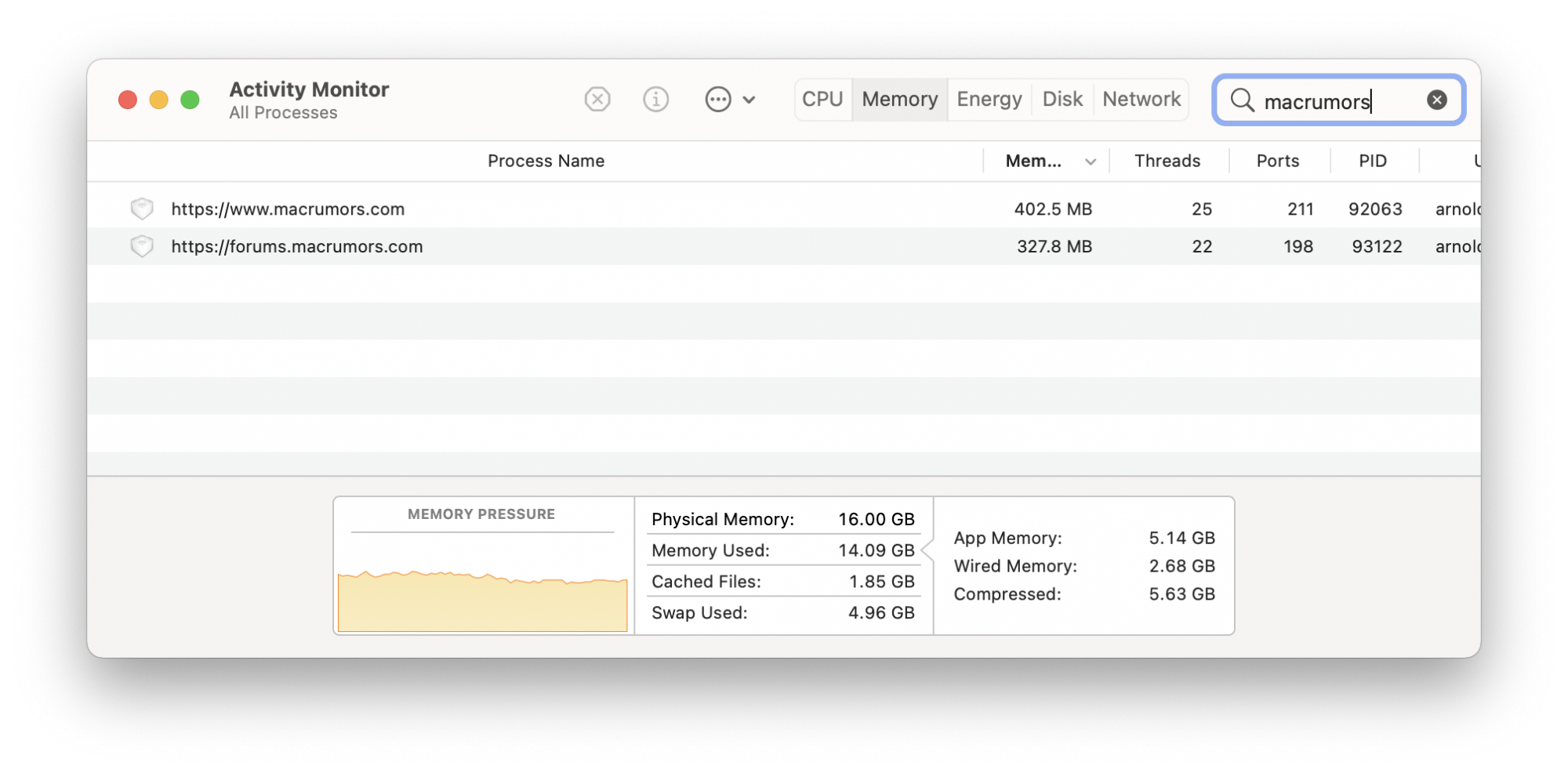Click shield icon beside forums.macrumors.com
This screenshot has height=773, width=1568.
[142, 246]
